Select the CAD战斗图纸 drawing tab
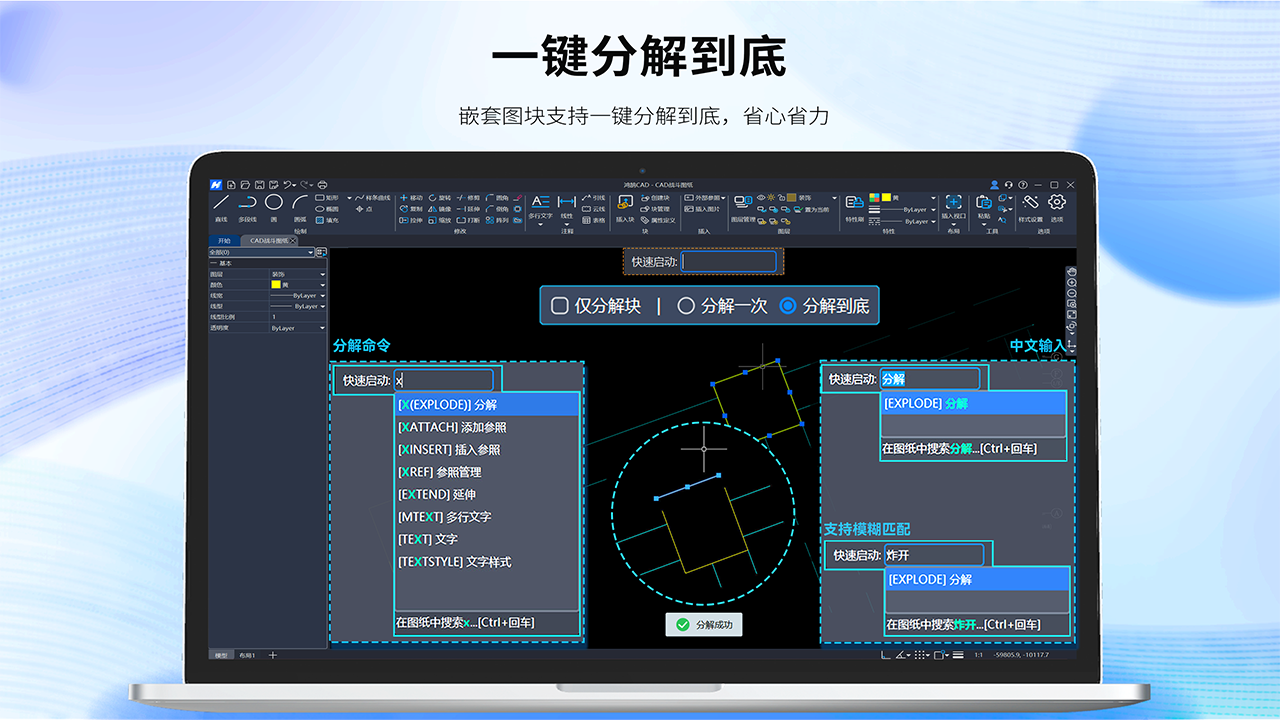Screen dimensions: 1280x720 click(271, 240)
